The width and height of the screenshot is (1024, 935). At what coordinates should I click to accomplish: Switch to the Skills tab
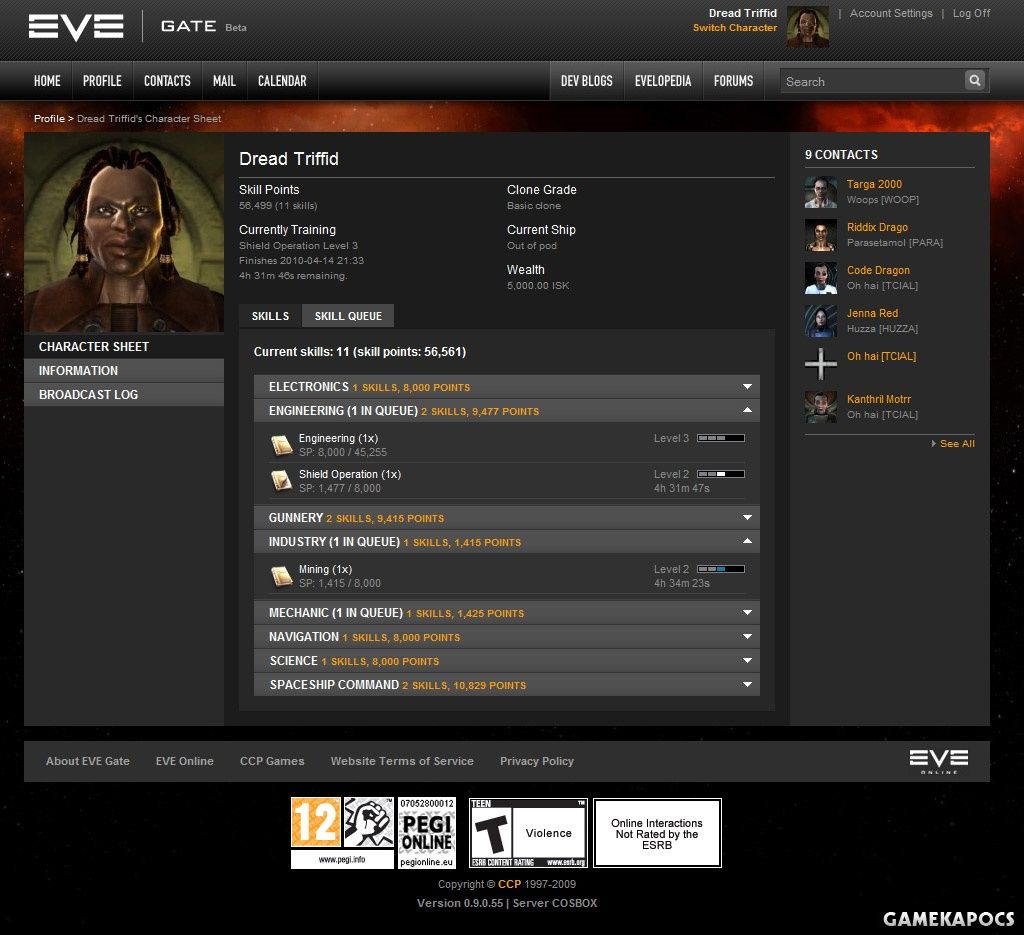270,316
